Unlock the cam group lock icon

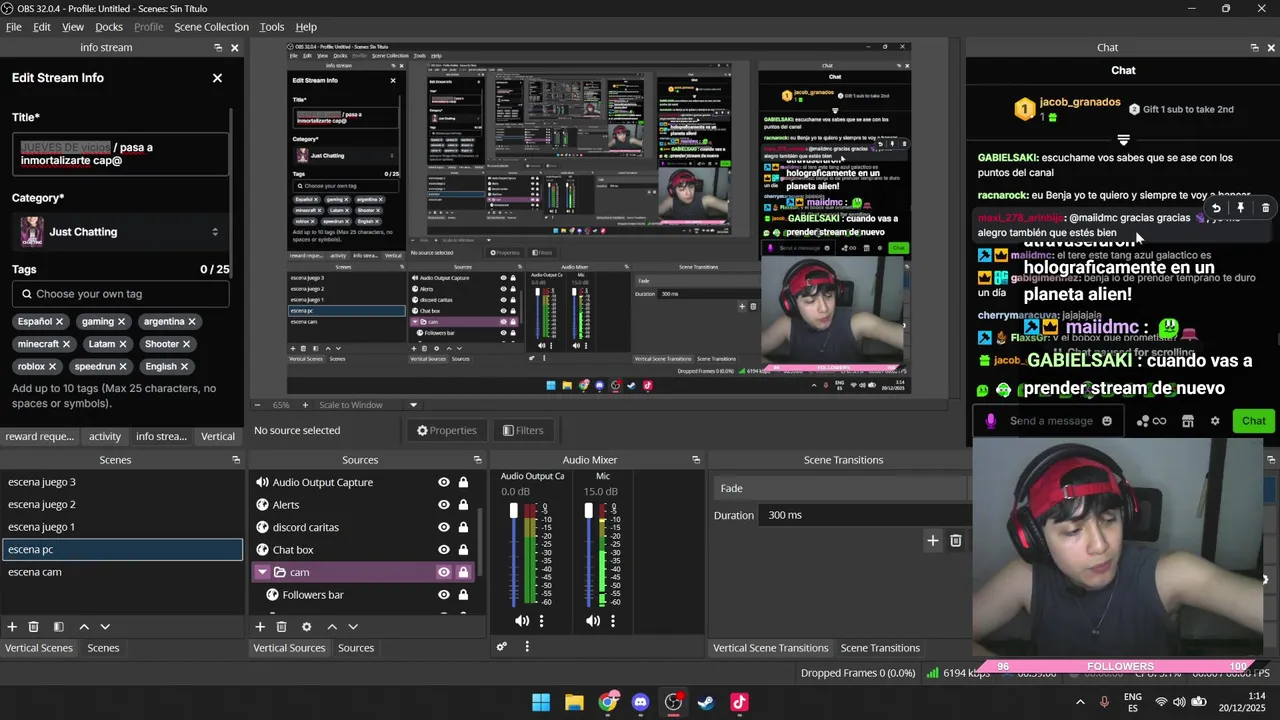(463, 572)
